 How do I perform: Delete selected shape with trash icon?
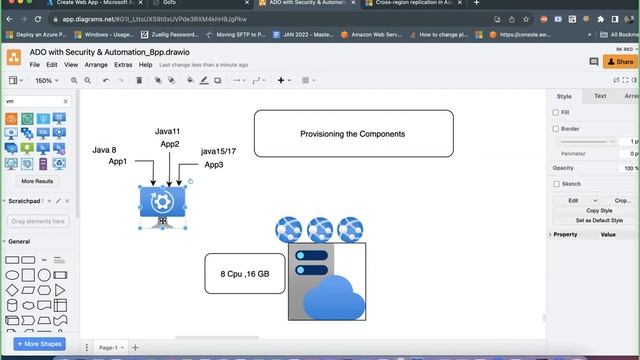(139, 80)
